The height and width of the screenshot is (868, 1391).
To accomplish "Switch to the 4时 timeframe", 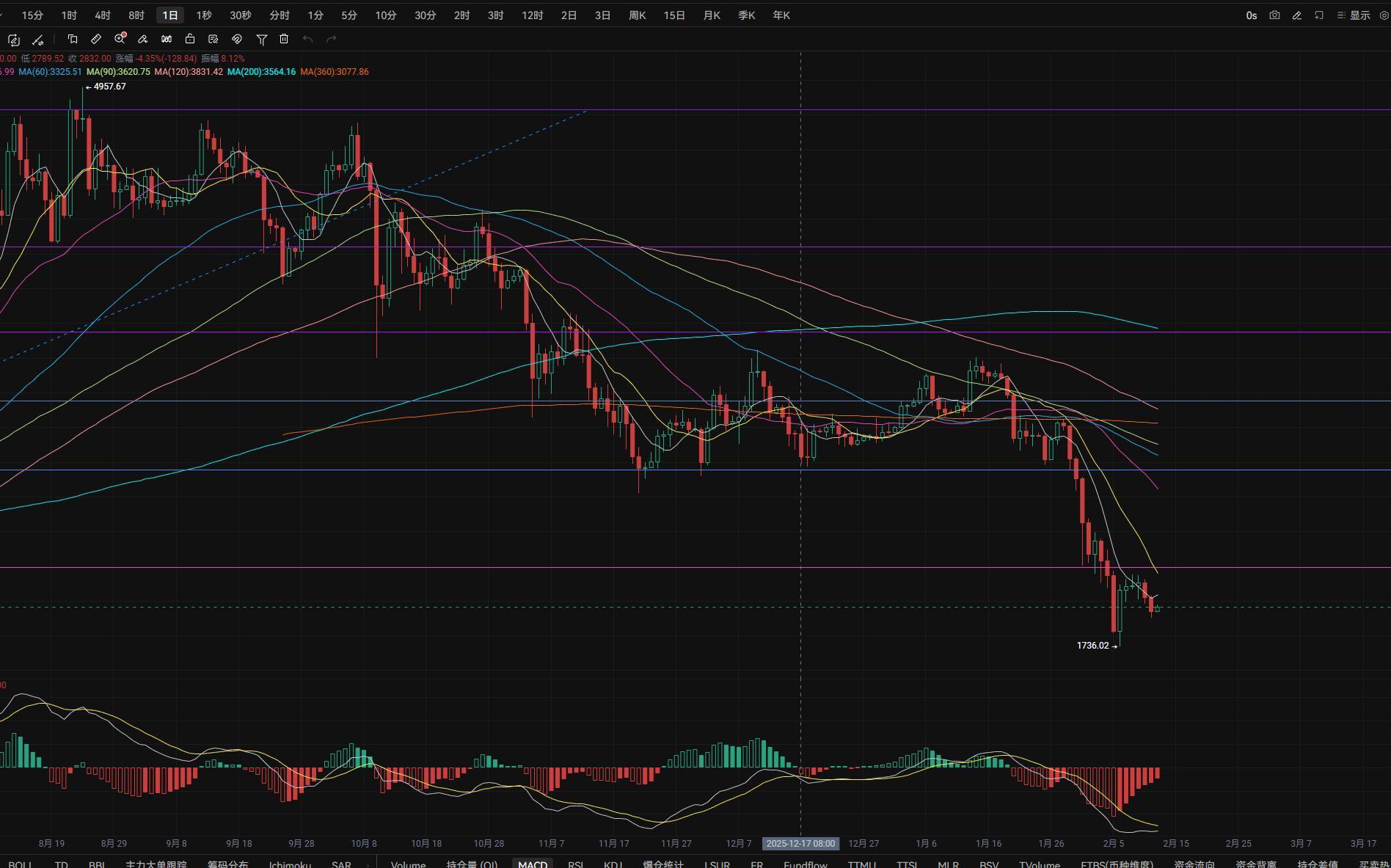I will coord(103,15).
